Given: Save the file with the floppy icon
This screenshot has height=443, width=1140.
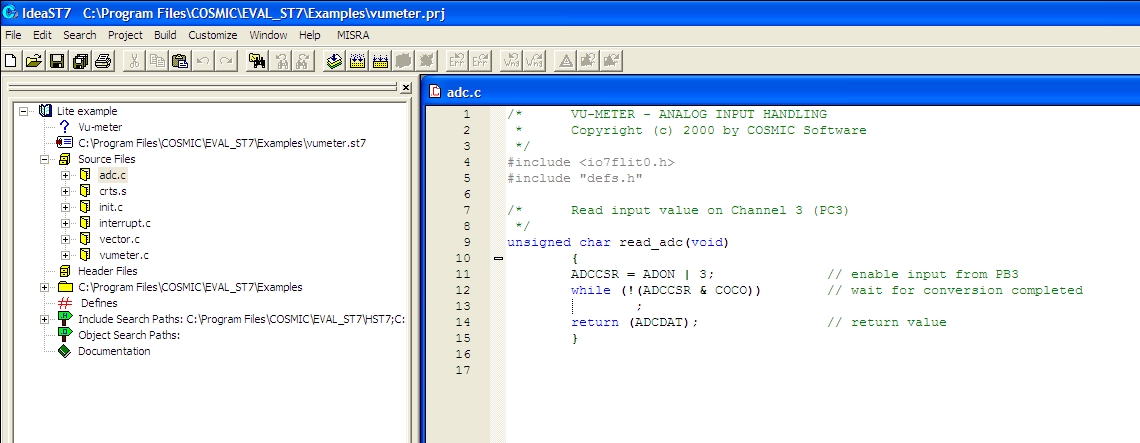Looking at the screenshot, I should (x=57, y=61).
